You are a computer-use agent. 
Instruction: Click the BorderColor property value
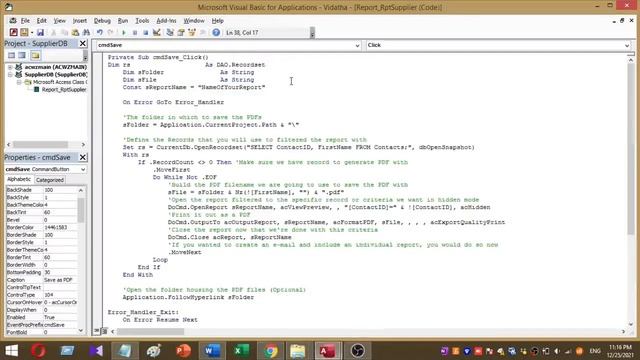pyautogui.click(x=60, y=227)
